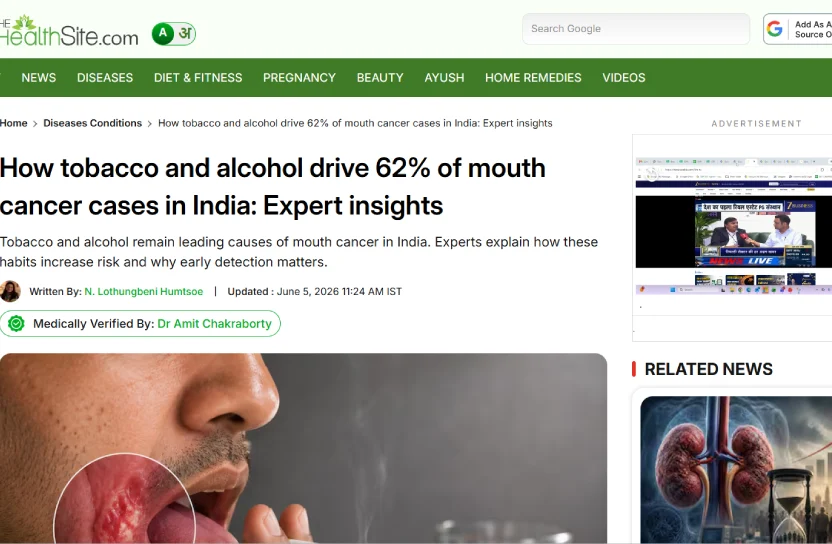832x544 pixels.
Task: Click the Google G logo icon
Action: pos(775,29)
